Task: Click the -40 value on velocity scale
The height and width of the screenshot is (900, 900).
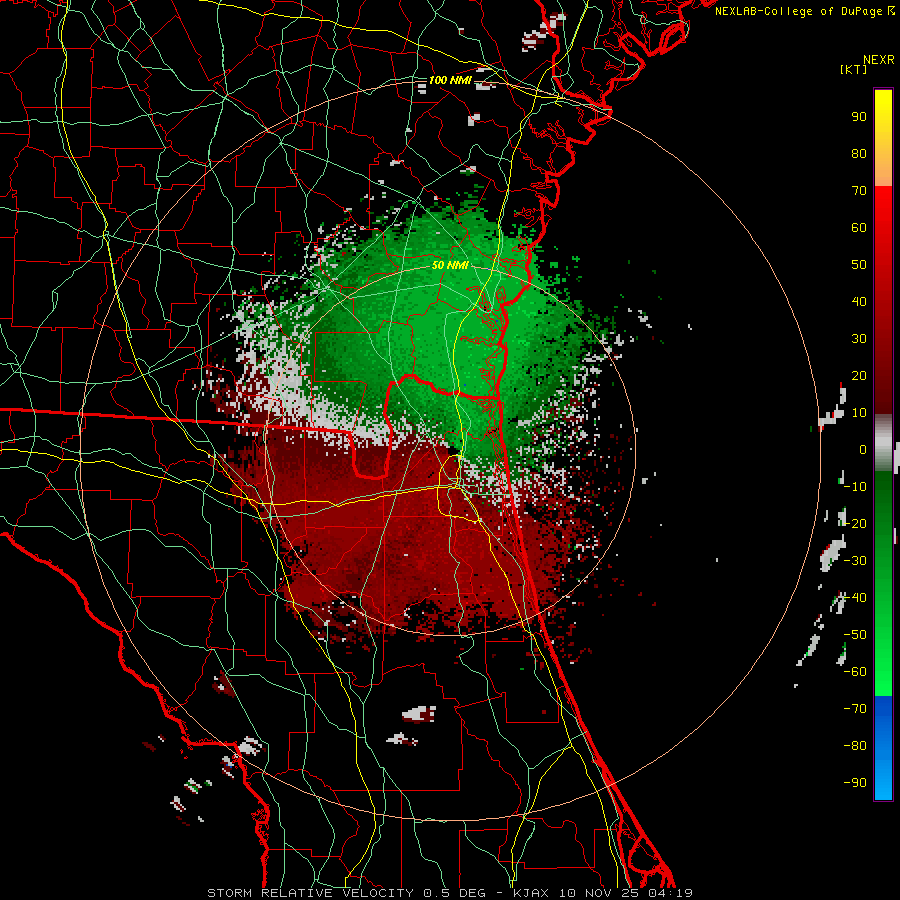Action: [x=855, y=598]
